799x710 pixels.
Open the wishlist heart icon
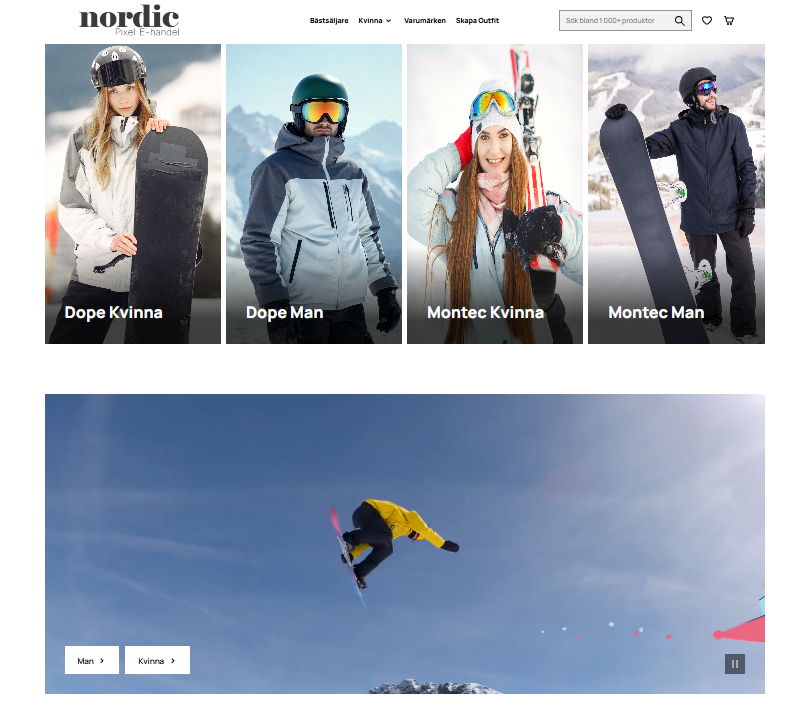[x=707, y=21]
